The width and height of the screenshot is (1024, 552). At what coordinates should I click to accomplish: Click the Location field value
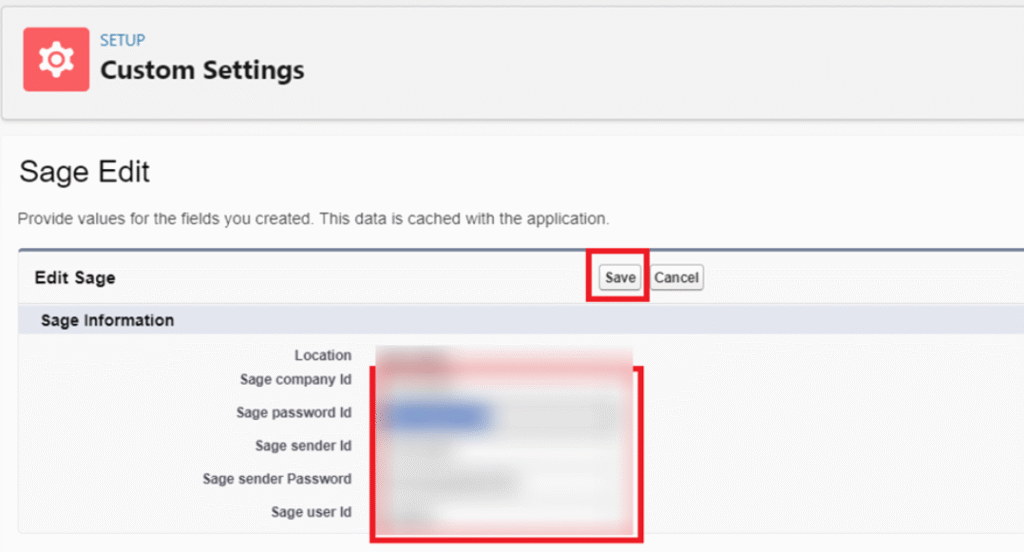[x=410, y=355]
